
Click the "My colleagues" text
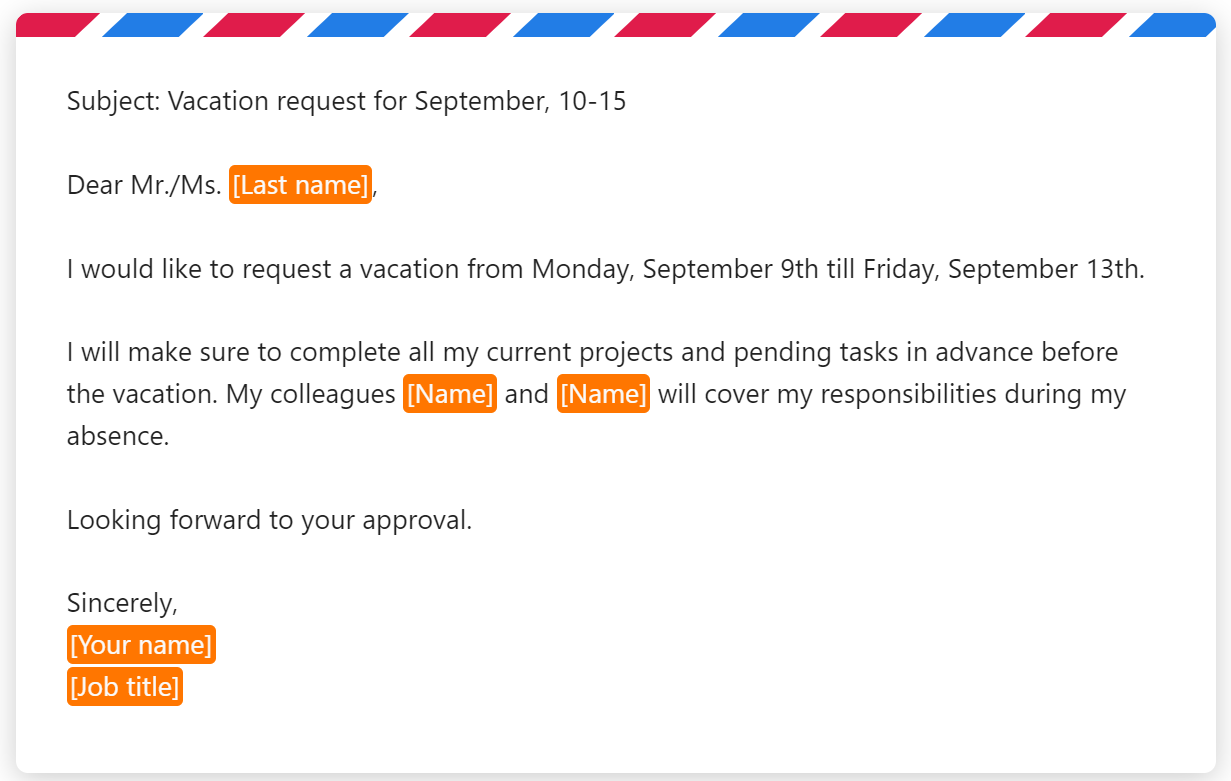coord(311,394)
